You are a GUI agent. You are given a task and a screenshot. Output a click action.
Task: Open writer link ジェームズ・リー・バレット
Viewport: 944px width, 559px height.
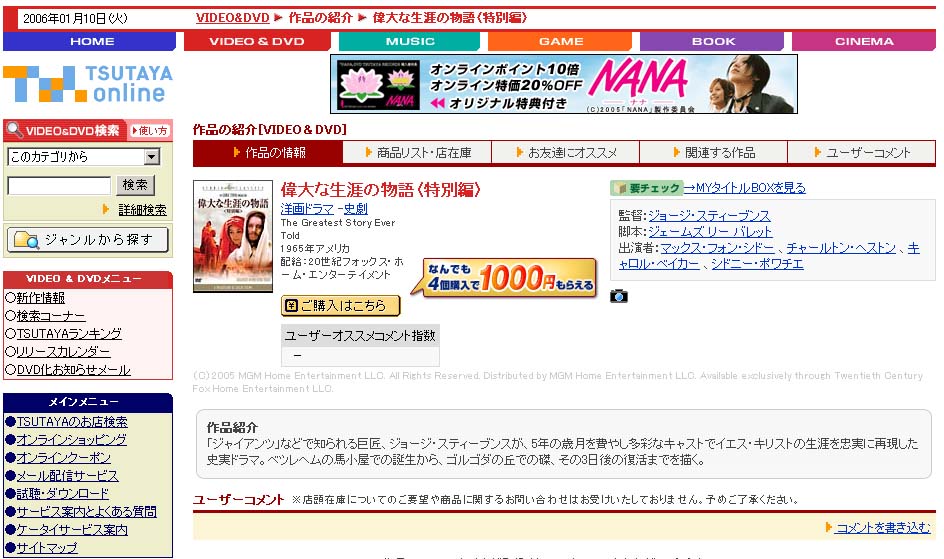(710, 232)
